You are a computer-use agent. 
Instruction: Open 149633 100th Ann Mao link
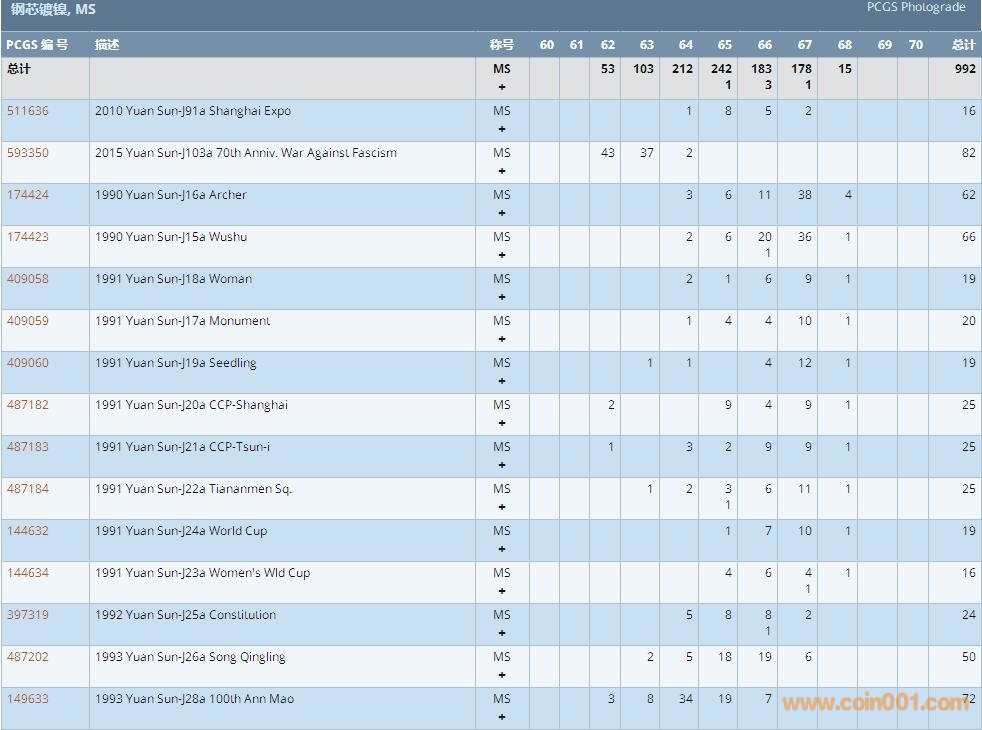27,699
